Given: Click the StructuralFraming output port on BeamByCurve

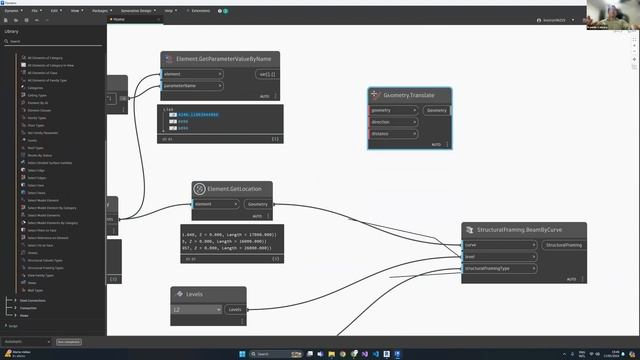Looking at the screenshot, I should (x=564, y=245).
